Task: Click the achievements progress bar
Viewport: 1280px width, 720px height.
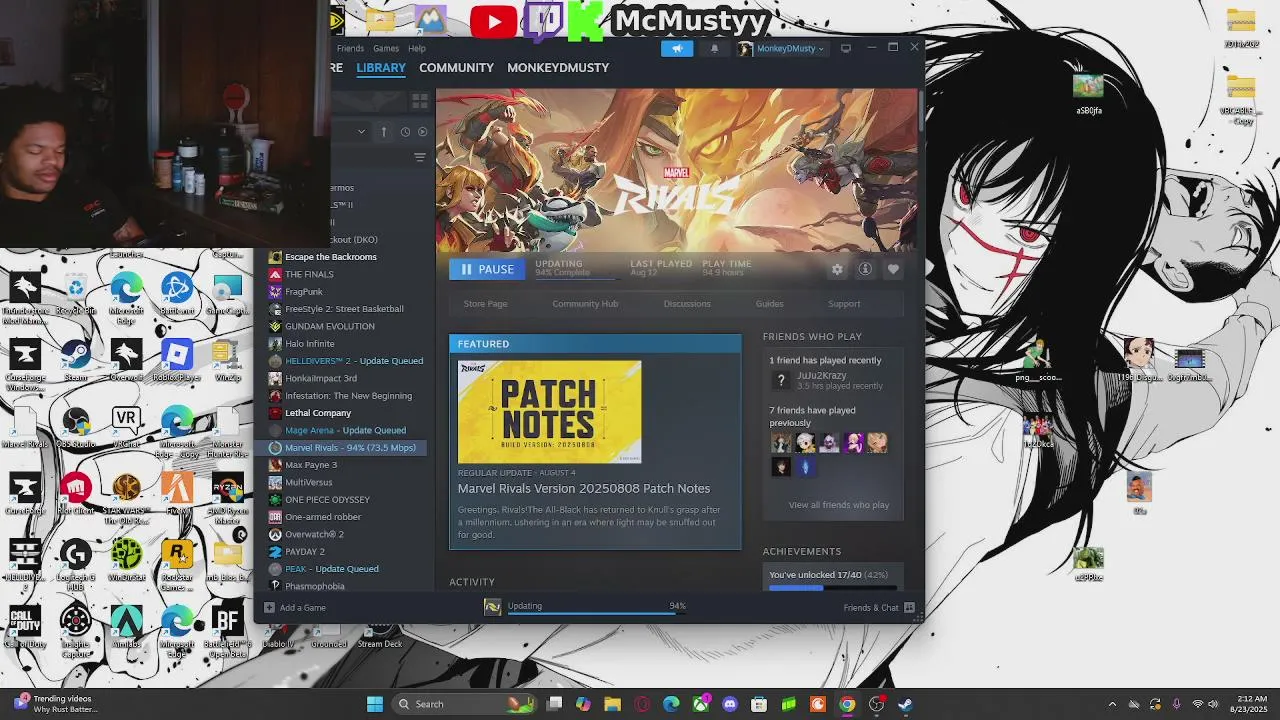Action: pyautogui.click(x=832, y=587)
